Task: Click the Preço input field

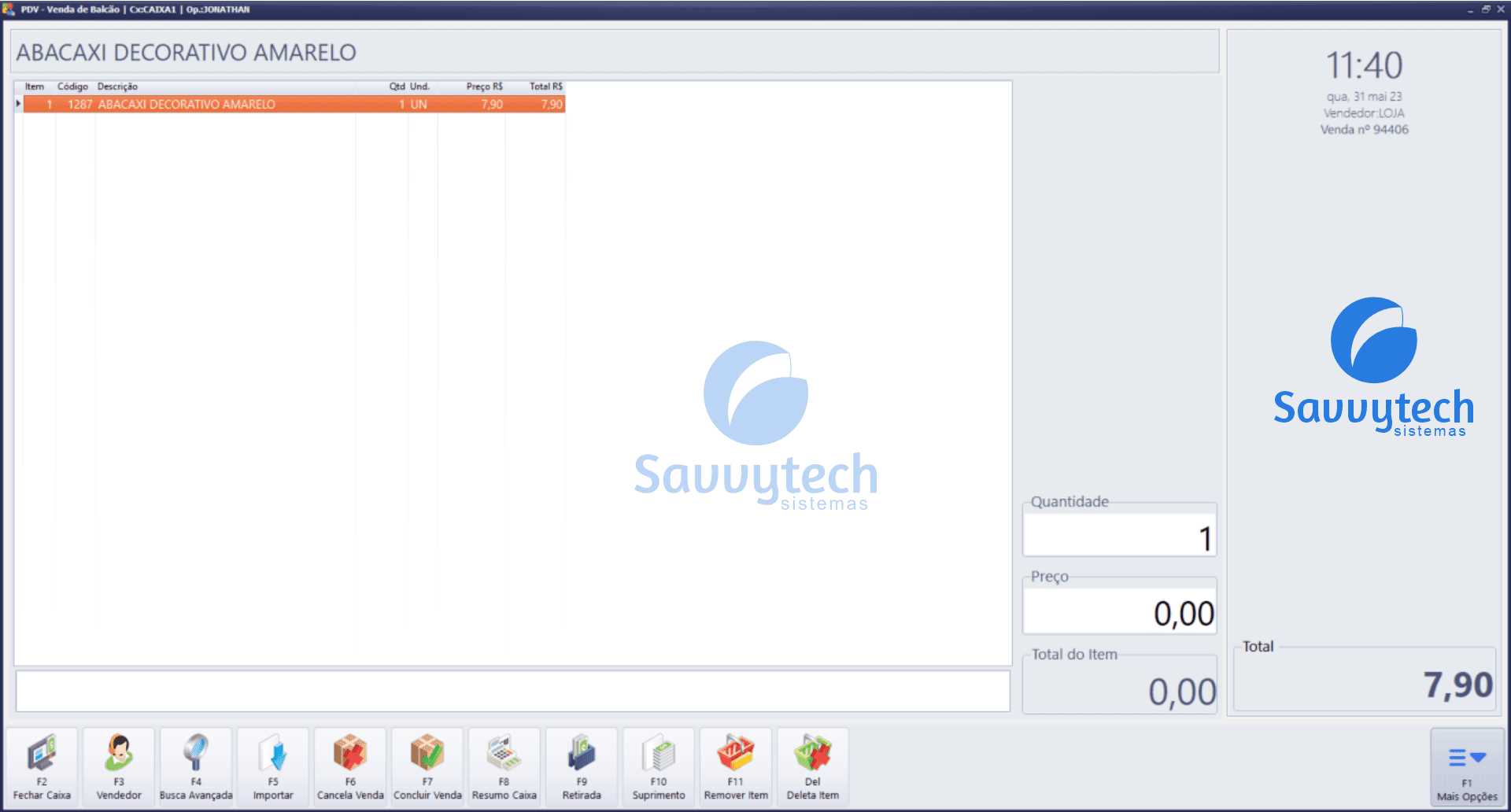Action: (x=1119, y=611)
